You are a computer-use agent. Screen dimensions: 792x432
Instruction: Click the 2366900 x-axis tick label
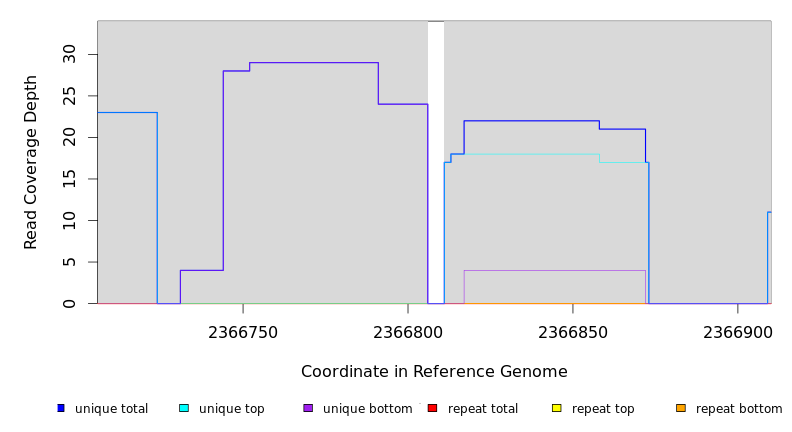(737, 333)
